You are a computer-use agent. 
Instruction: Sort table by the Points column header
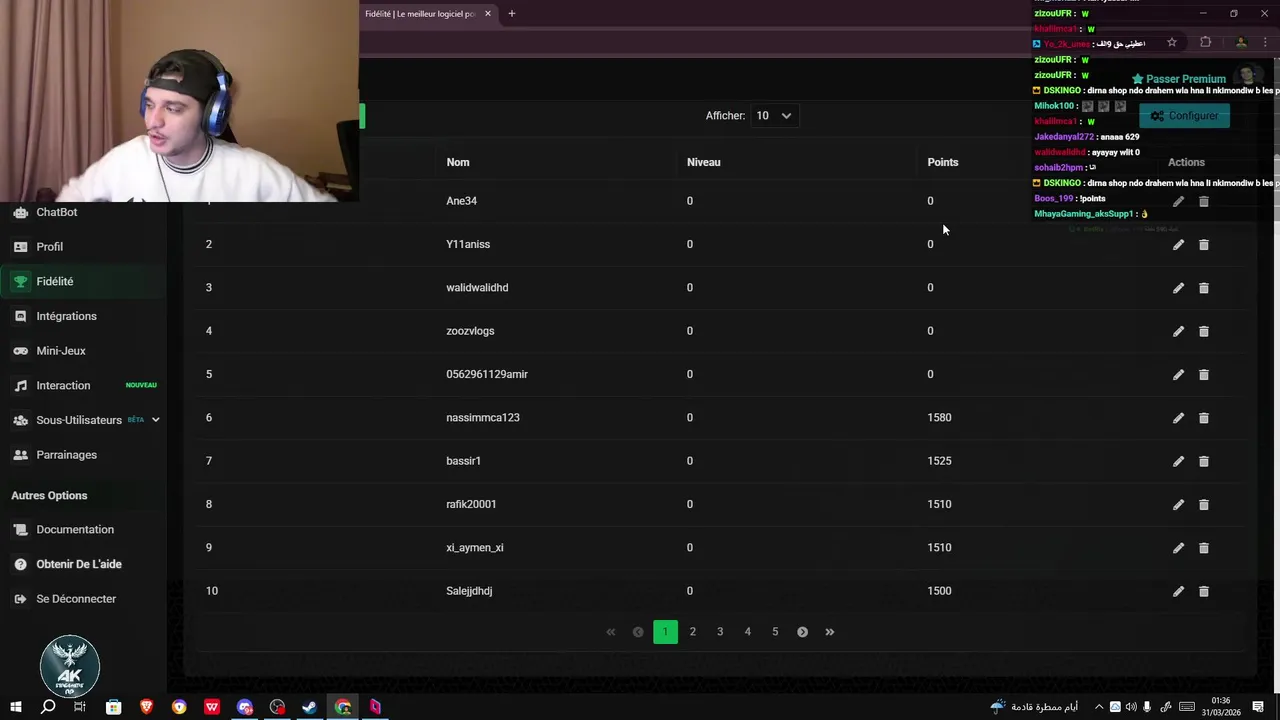[943, 162]
